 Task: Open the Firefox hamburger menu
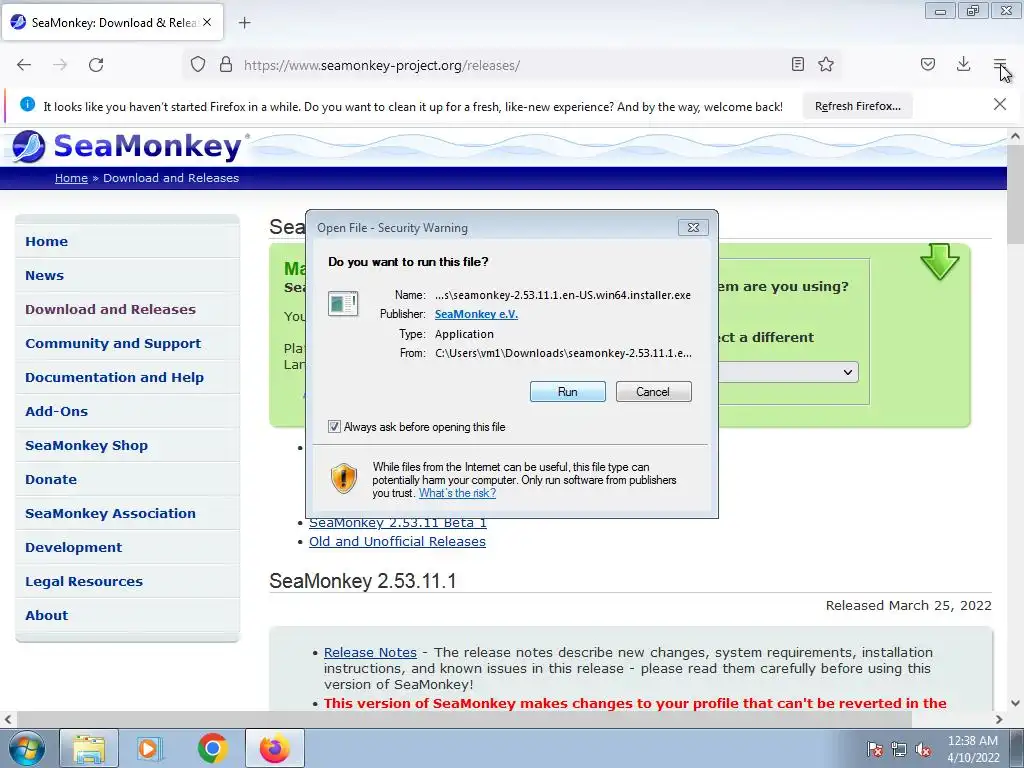pyautogui.click(x=999, y=64)
